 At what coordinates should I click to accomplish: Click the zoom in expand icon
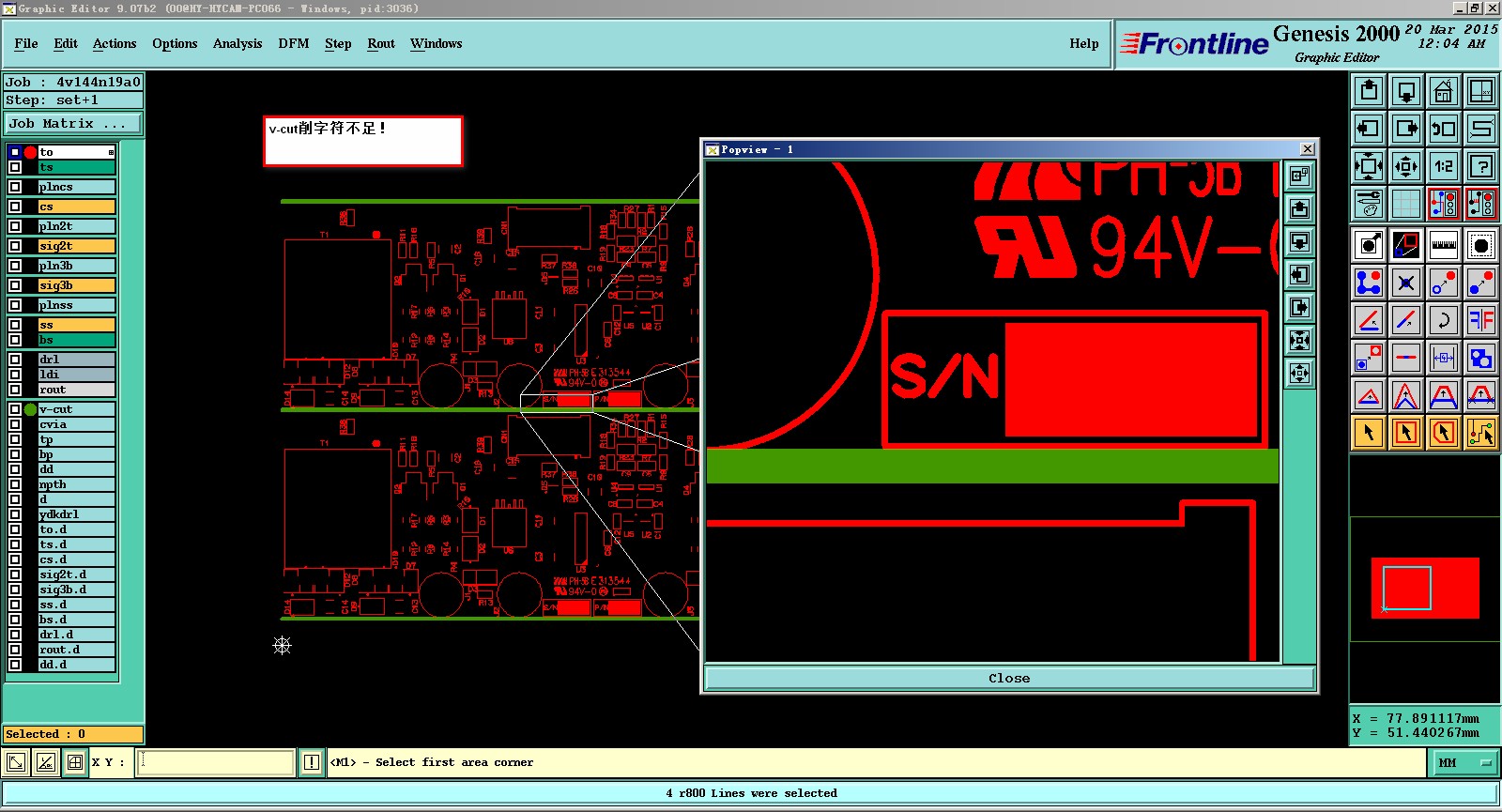pos(1369,167)
